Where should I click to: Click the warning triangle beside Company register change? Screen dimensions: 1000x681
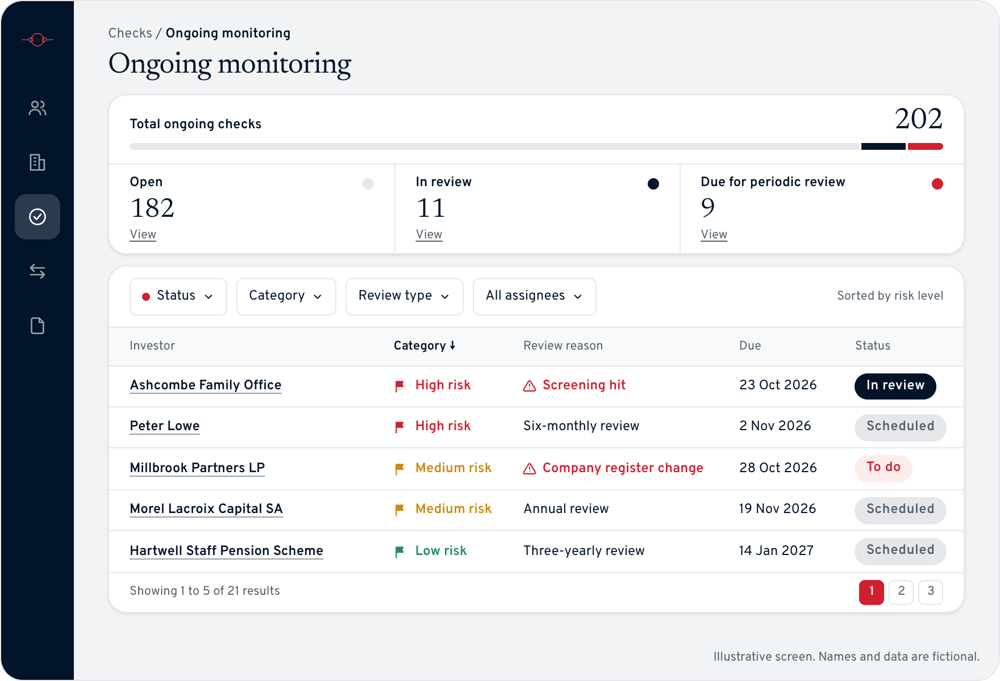tap(529, 469)
